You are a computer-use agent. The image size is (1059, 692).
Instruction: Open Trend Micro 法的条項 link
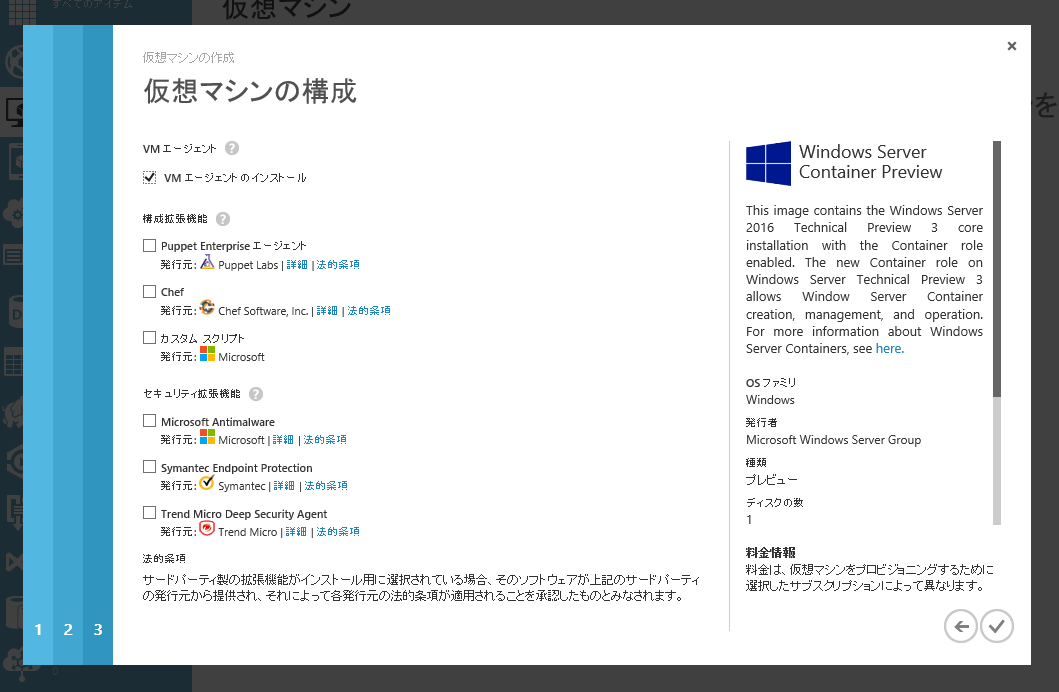coord(338,531)
